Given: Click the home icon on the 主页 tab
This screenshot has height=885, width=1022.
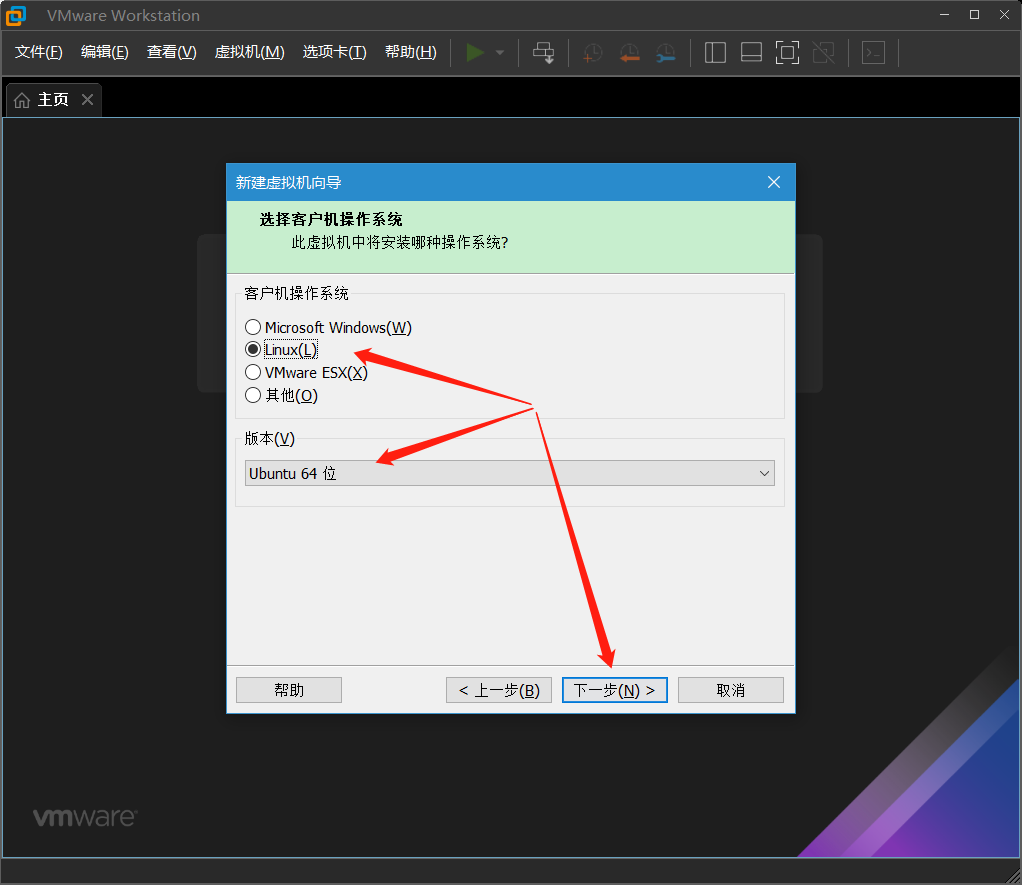Looking at the screenshot, I should coord(22,100).
